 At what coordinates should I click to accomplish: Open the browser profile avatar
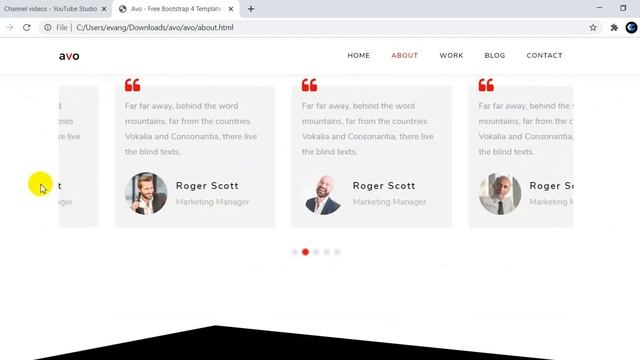631,27
